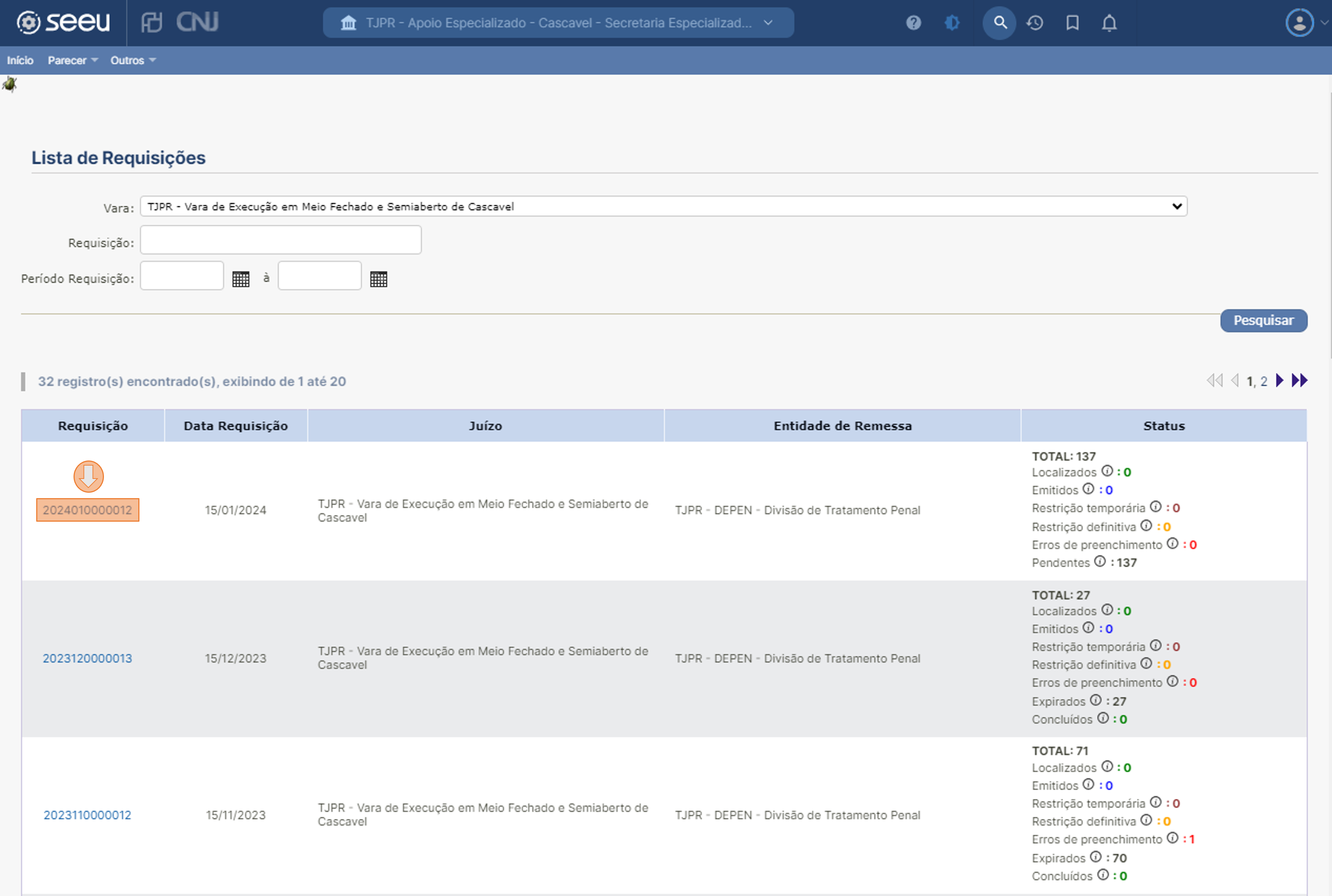Show Erros de preenchimento info for TOTAL 71

1173,838
